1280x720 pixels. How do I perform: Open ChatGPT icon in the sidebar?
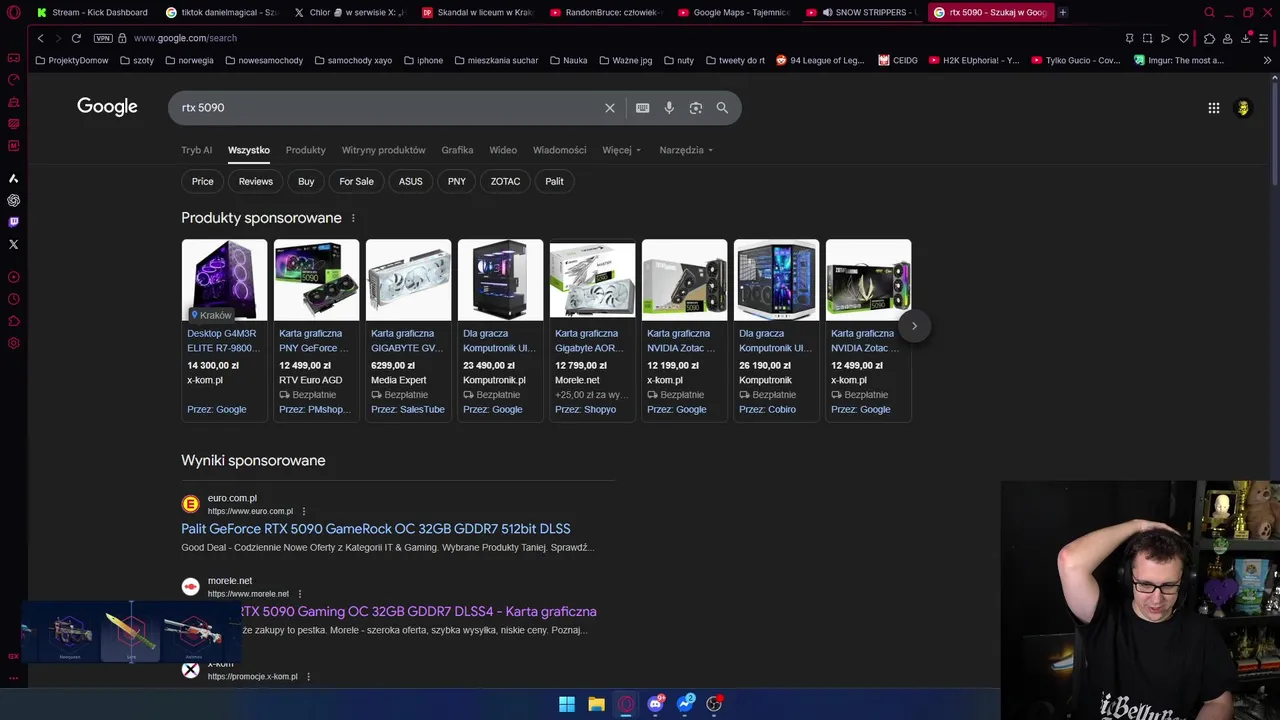[13, 200]
